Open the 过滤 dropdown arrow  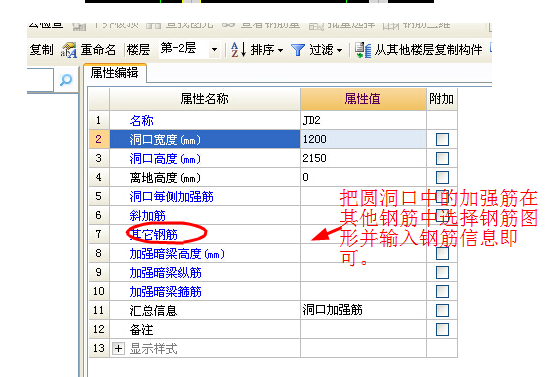339,51
